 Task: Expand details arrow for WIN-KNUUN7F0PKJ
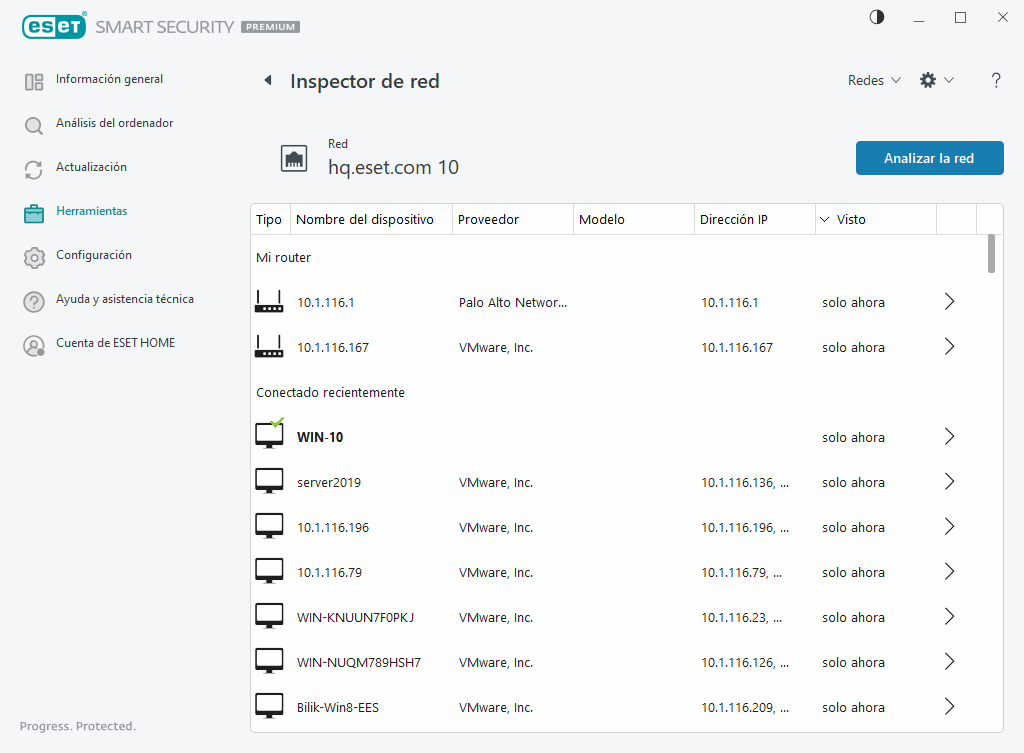[949, 617]
